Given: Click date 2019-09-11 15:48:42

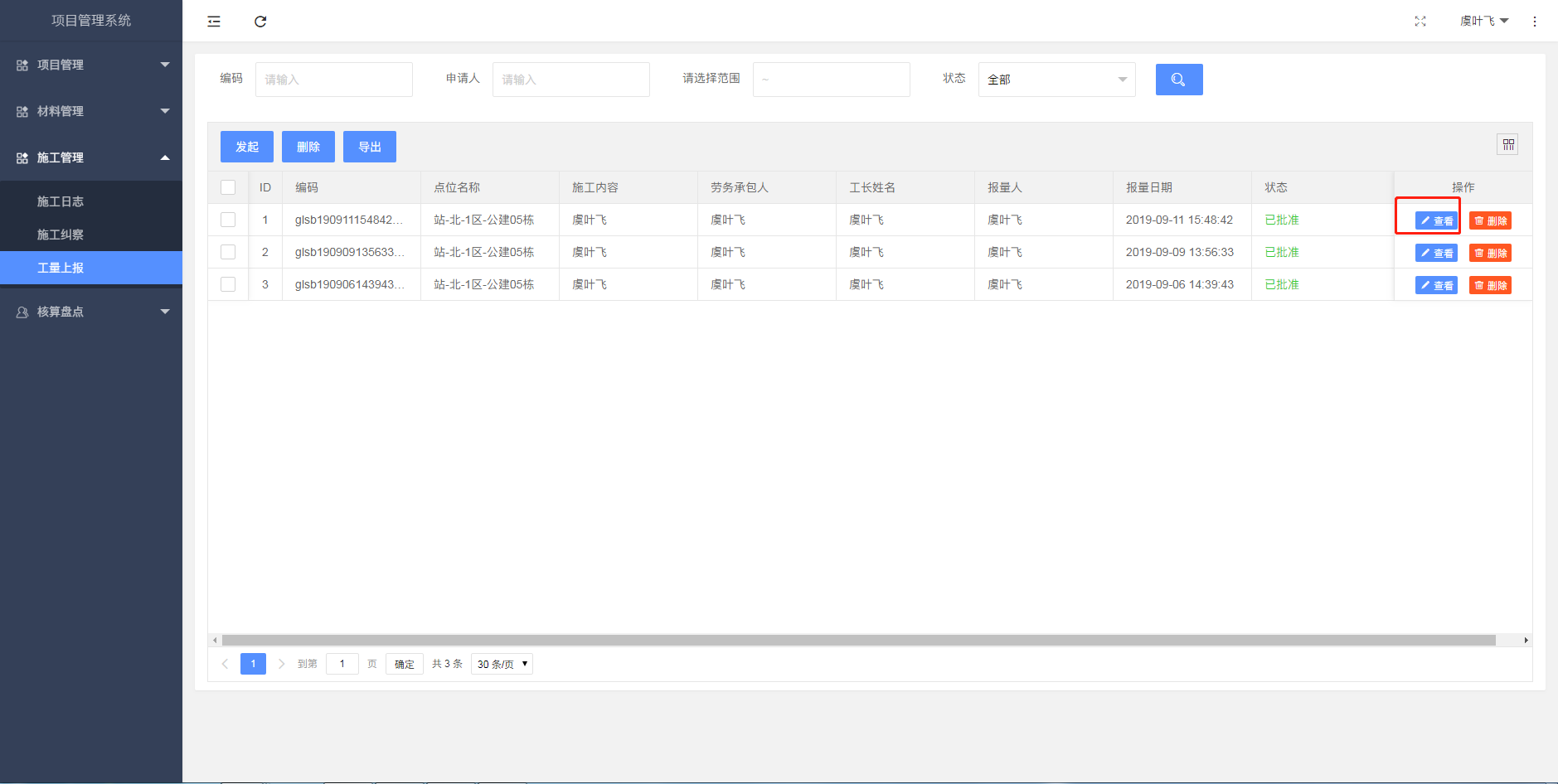Looking at the screenshot, I should [1179, 220].
